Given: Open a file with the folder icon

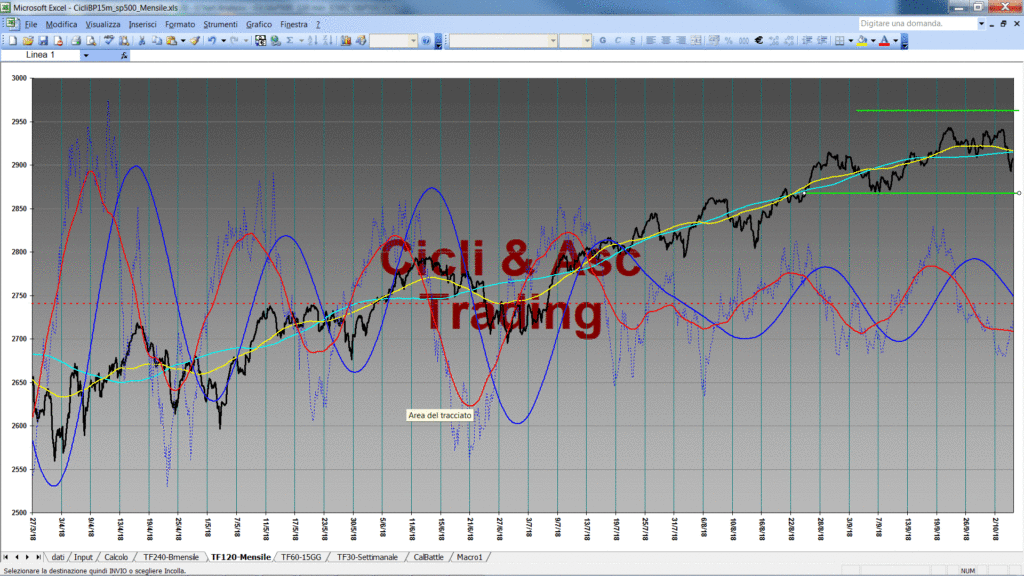Looking at the screenshot, I should 27,40.
